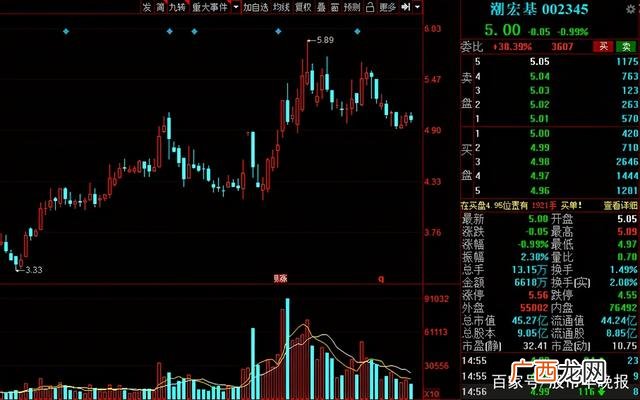Click the stock name 潮宏基 002345
640x400 pixels.
[539, 9]
